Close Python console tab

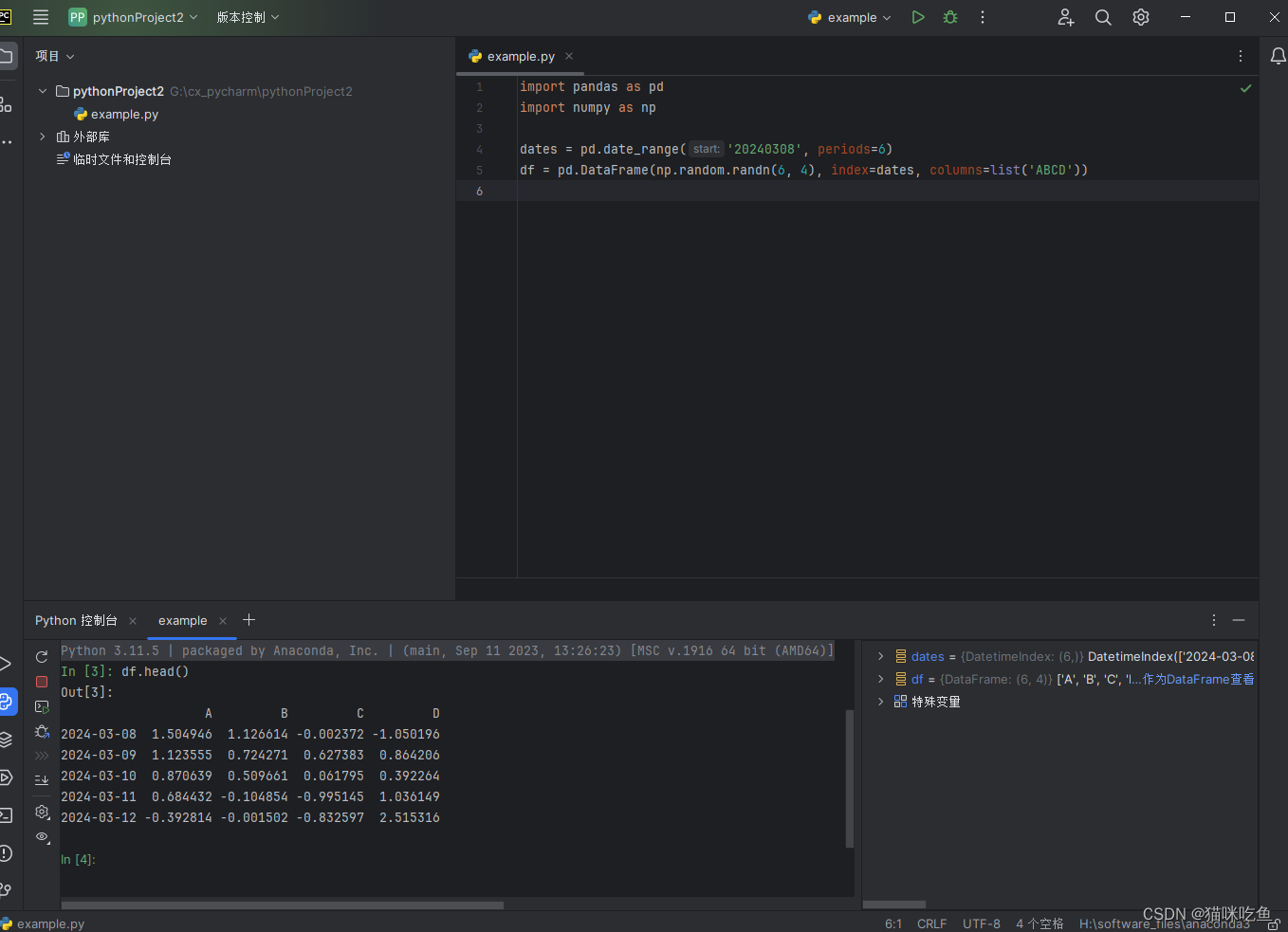(x=133, y=621)
